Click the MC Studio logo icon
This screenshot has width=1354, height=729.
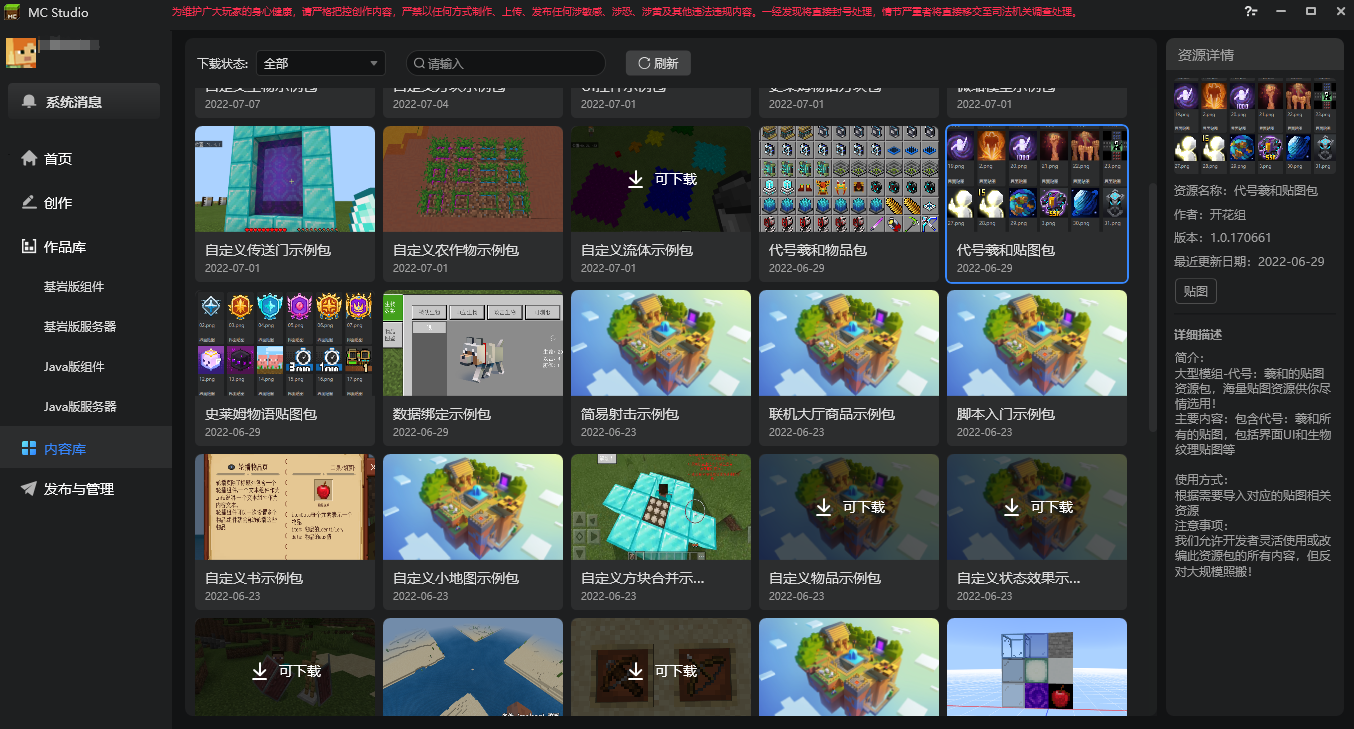(14, 12)
